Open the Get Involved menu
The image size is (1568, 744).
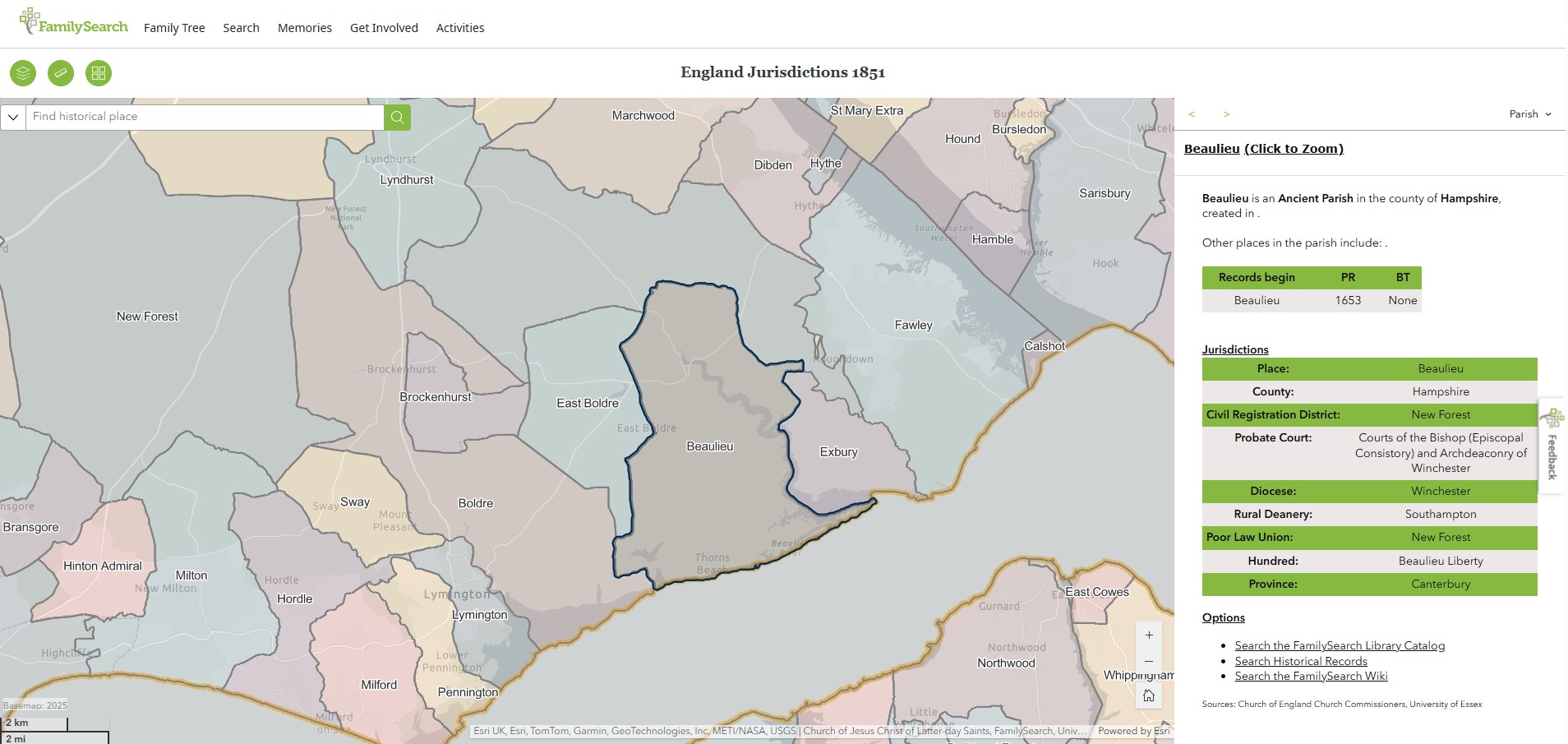tap(384, 28)
